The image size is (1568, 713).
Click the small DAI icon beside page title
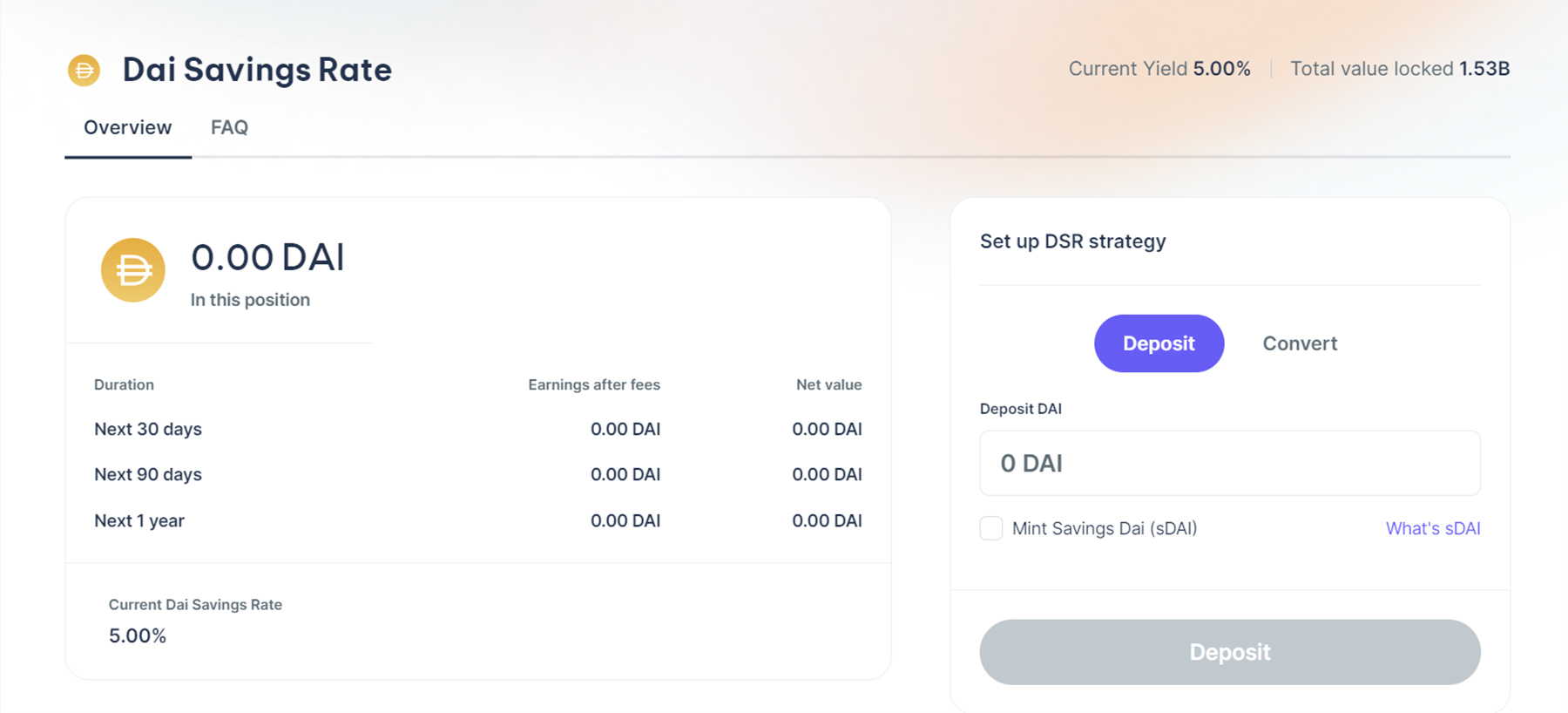point(84,70)
